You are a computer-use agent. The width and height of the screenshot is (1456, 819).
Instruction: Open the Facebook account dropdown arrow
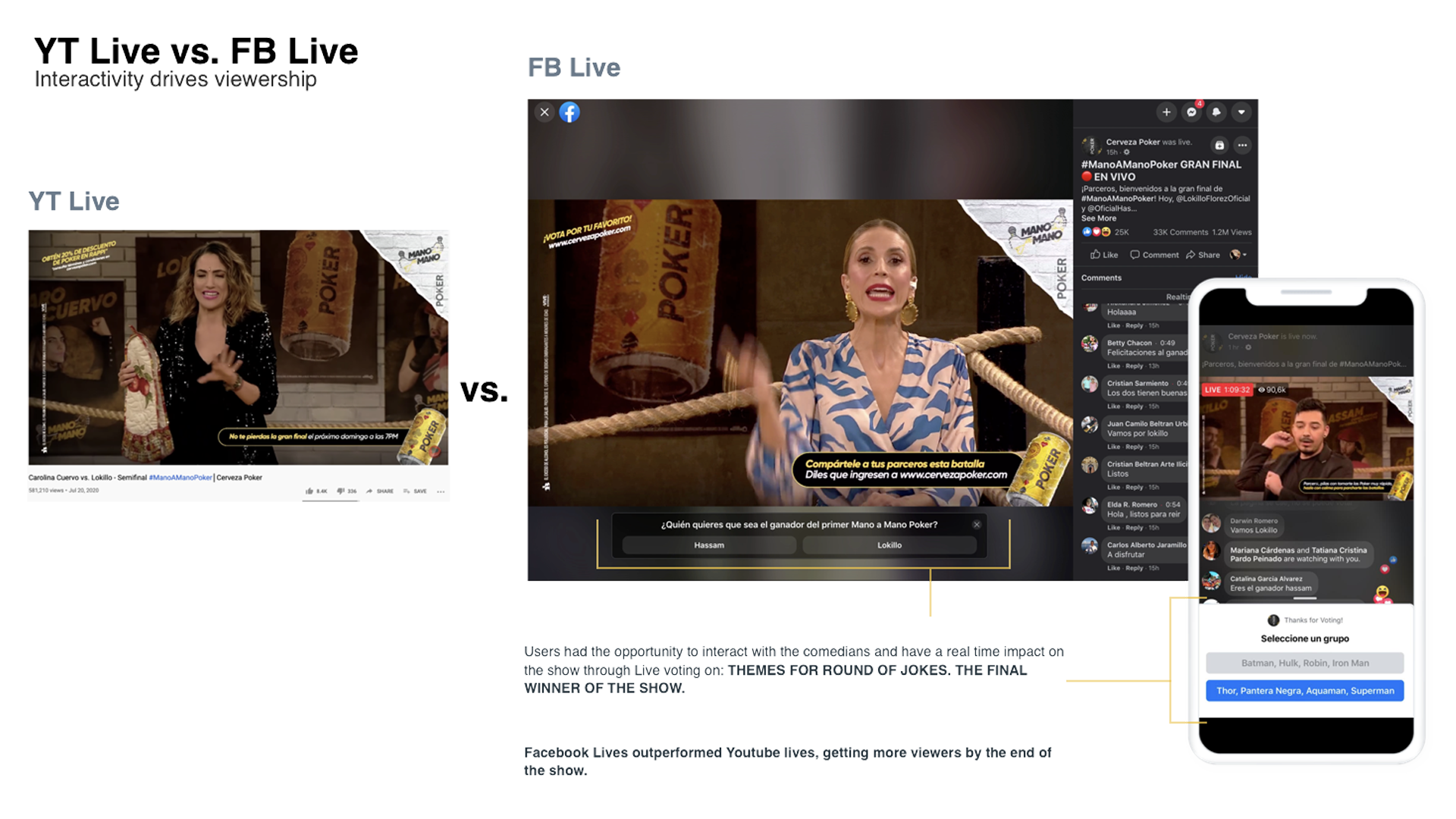point(1241,112)
